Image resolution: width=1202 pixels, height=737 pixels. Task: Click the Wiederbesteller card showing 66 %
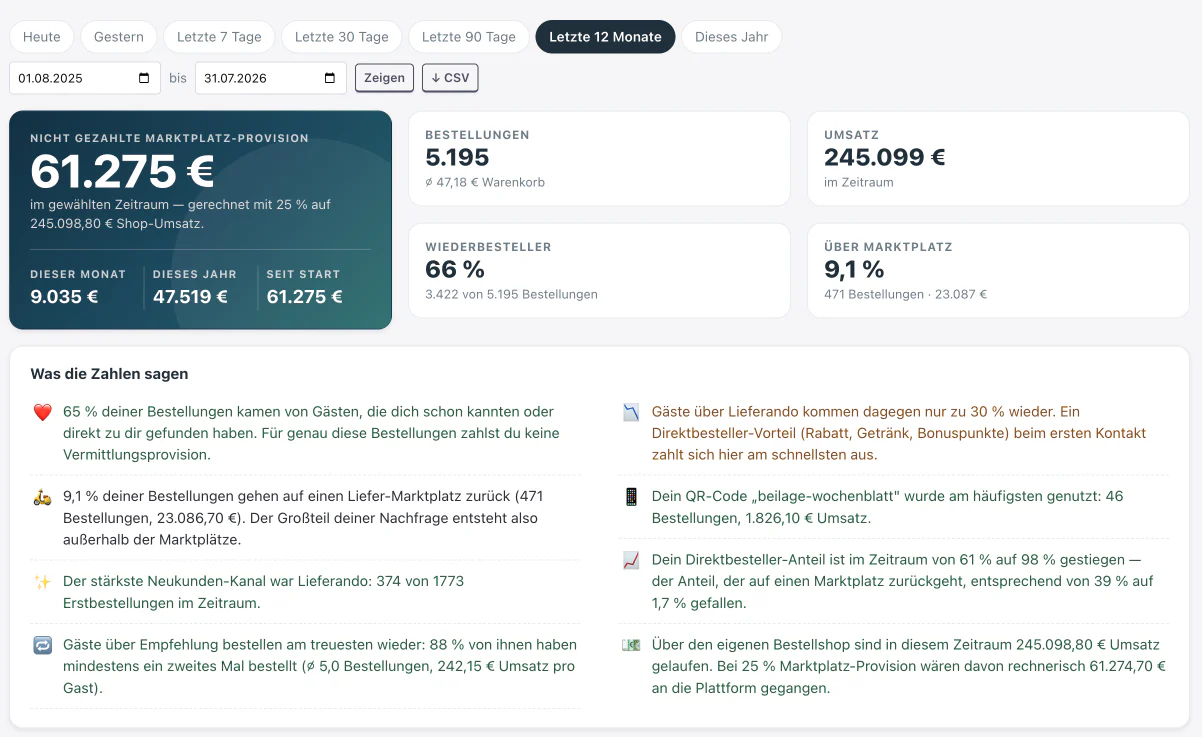(599, 270)
